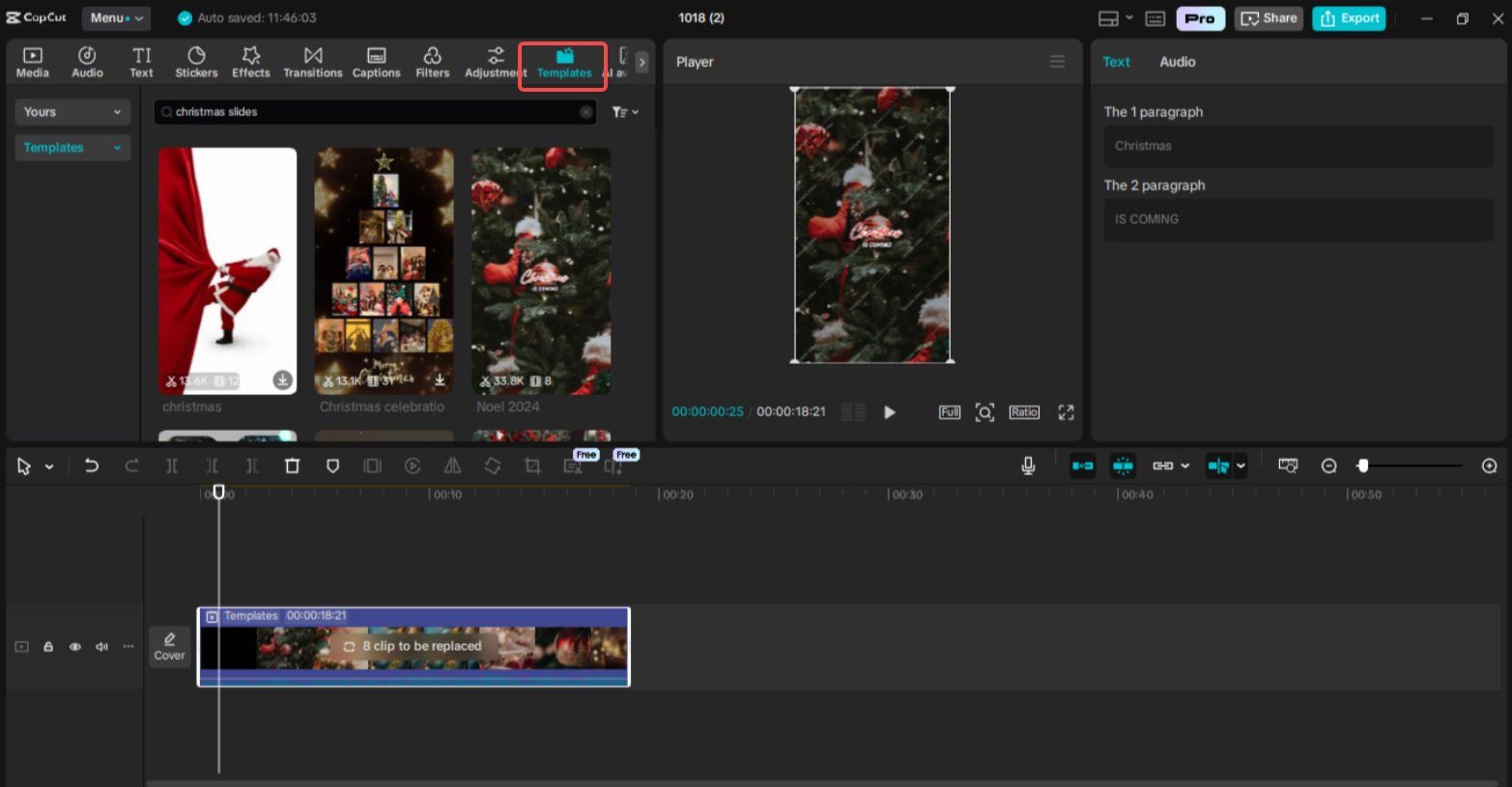The image size is (1512, 787).
Task: Open the Captions tab
Action: (376, 62)
